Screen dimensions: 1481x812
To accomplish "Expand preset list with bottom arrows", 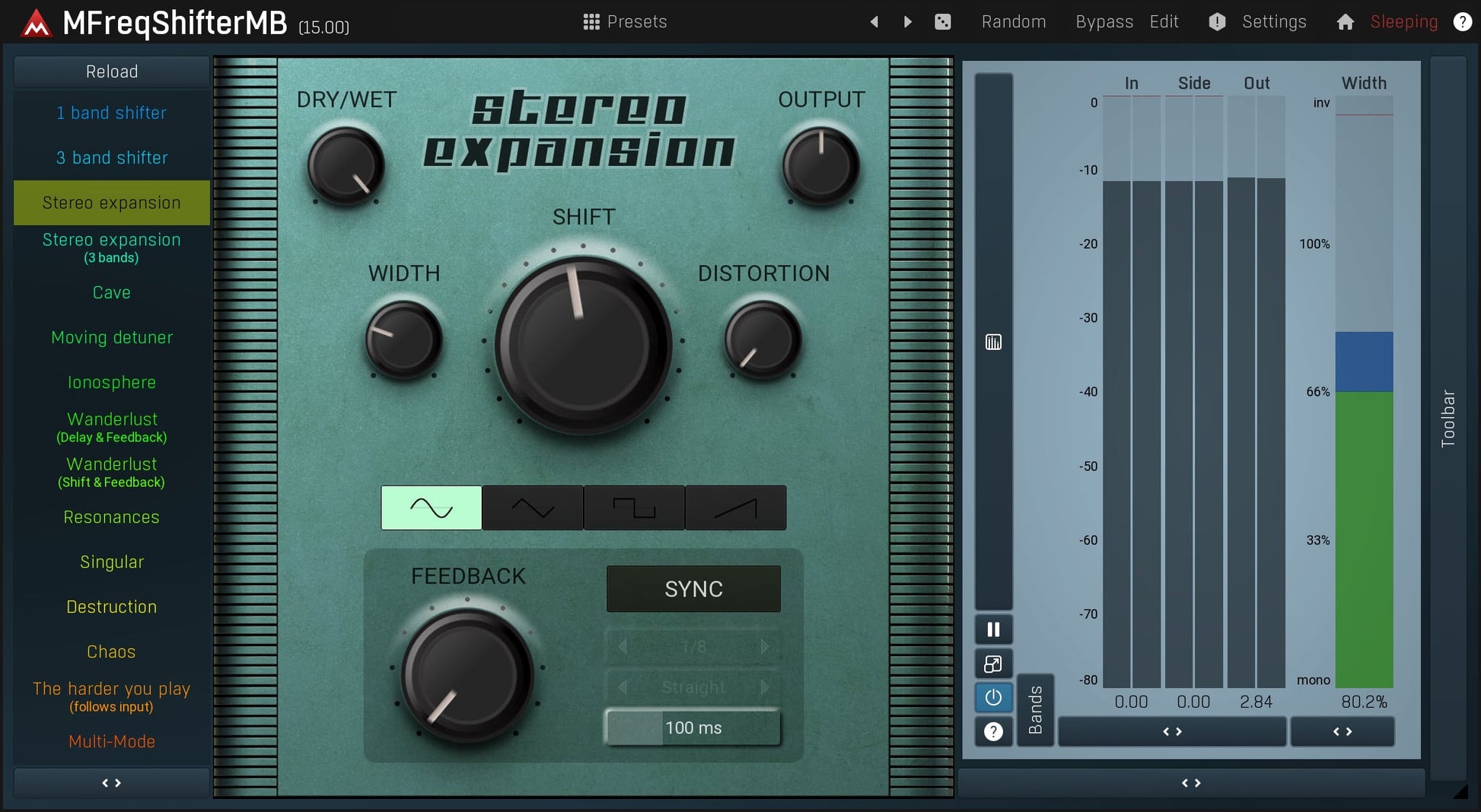I will coord(112,782).
